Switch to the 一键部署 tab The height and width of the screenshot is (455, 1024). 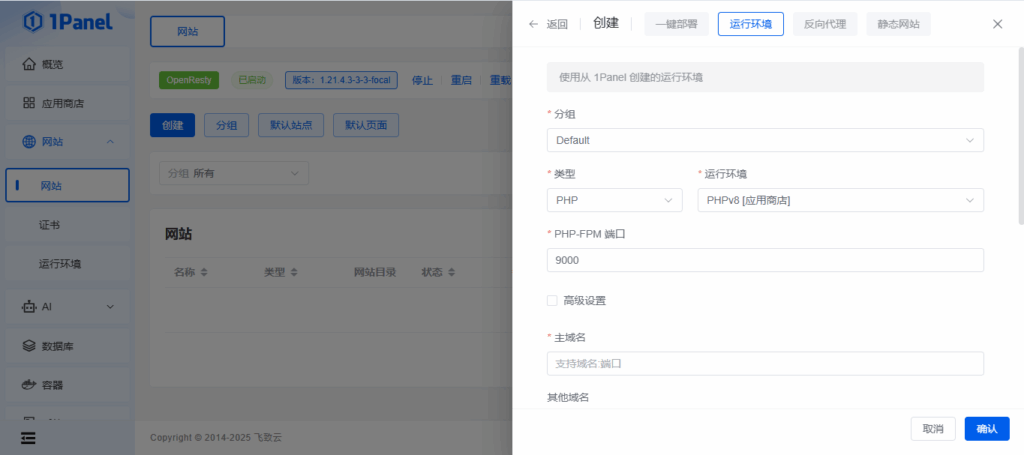click(x=677, y=24)
